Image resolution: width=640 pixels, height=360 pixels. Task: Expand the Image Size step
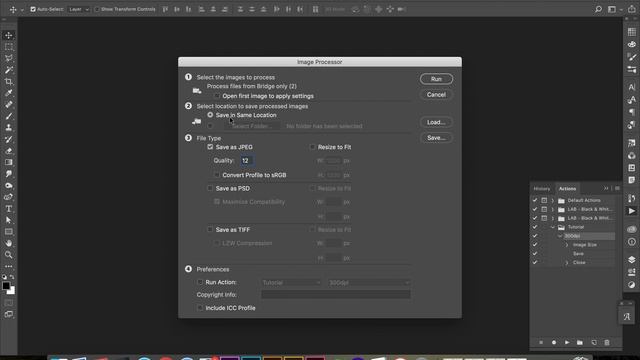pyautogui.click(x=567, y=245)
